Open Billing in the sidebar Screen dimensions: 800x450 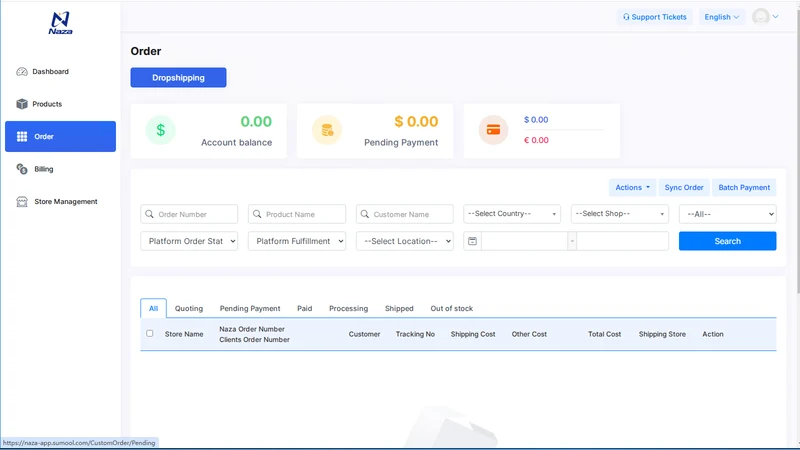(60, 169)
